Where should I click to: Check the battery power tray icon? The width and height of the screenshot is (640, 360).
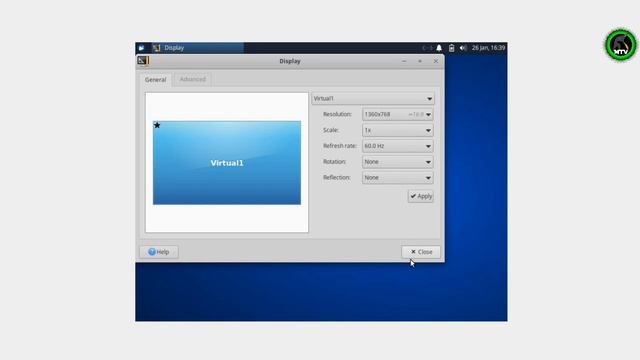pos(451,48)
